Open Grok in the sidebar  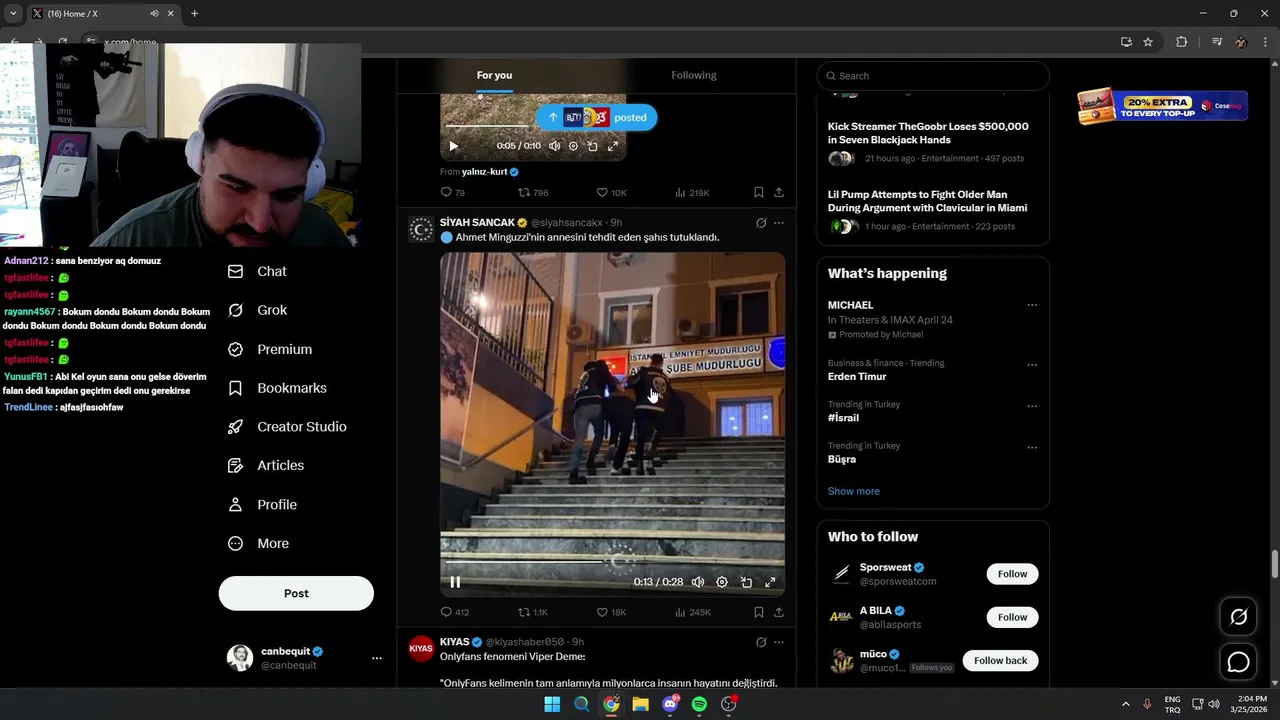257,310
